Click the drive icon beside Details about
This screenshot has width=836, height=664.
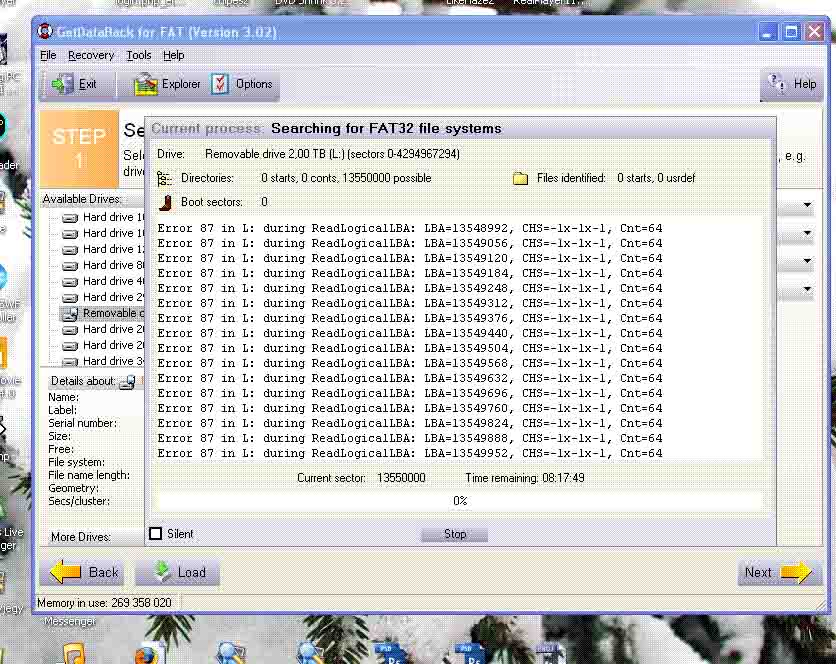127,382
